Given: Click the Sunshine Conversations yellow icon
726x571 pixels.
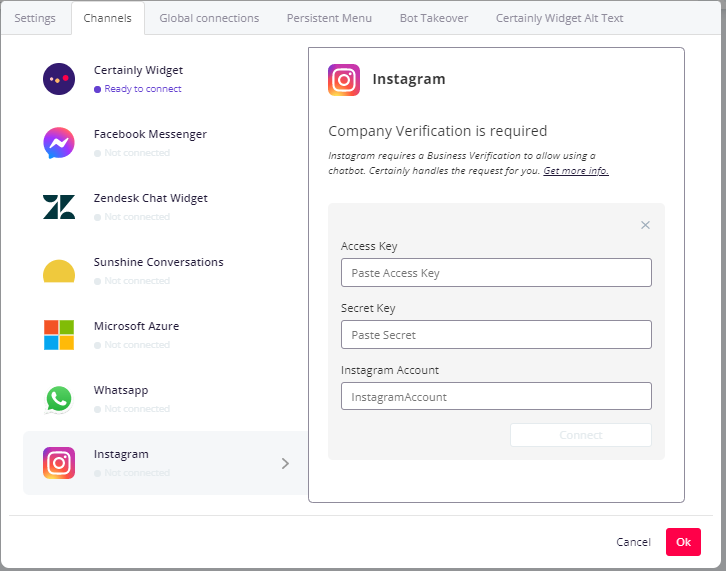Looking at the screenshot, I should point(59,271).
